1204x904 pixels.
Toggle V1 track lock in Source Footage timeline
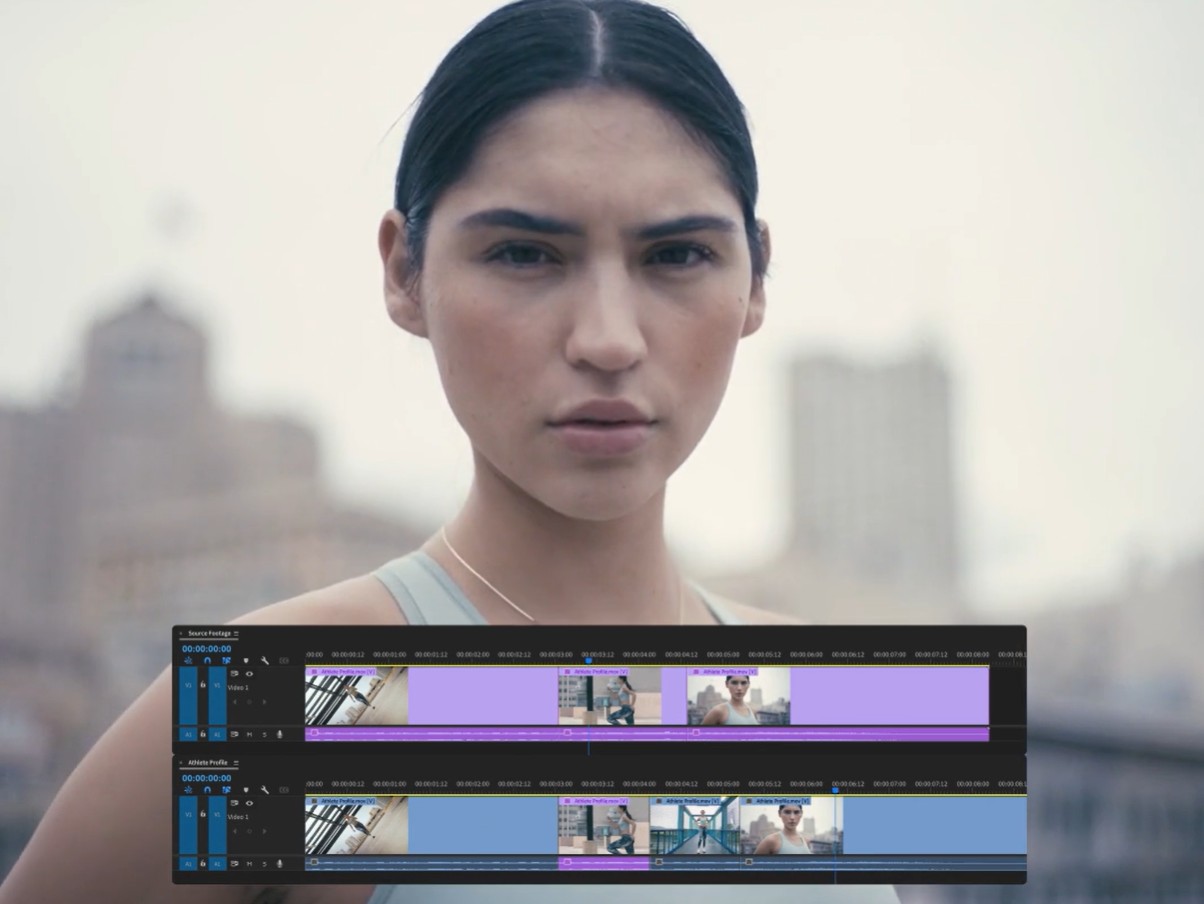point(202,686)
